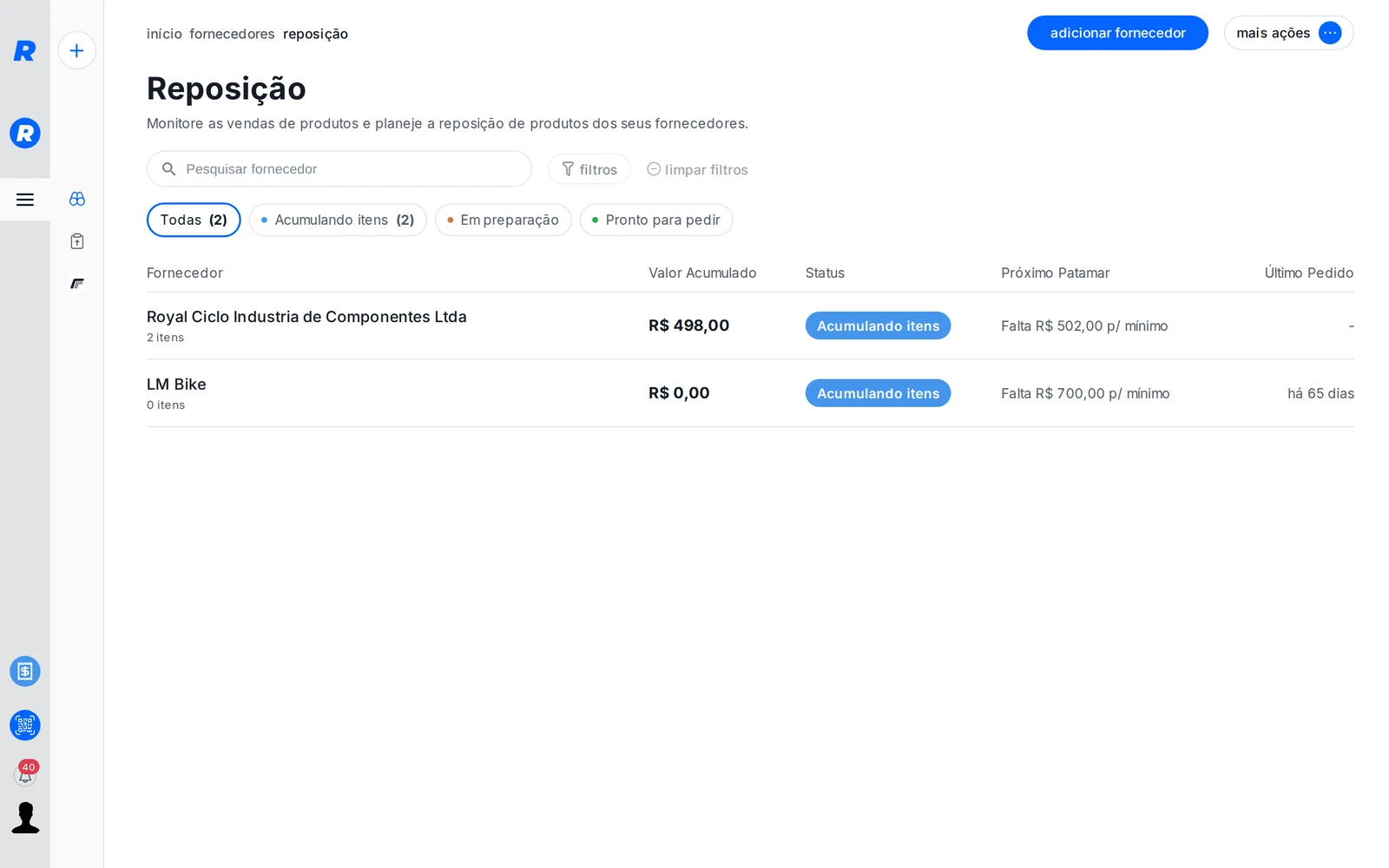
Task: Click the 'Último Pedido' column header
Action: coord(1308,273)
